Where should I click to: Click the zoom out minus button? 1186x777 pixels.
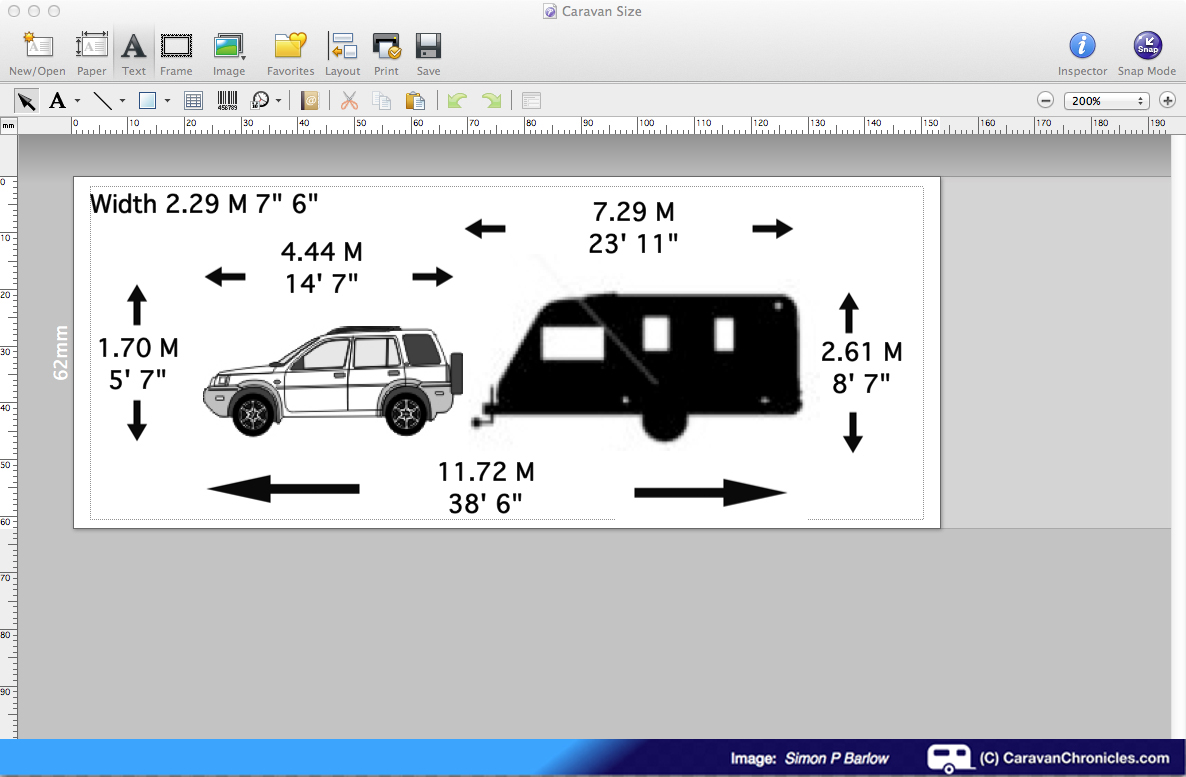click(x=1045, y=100)
